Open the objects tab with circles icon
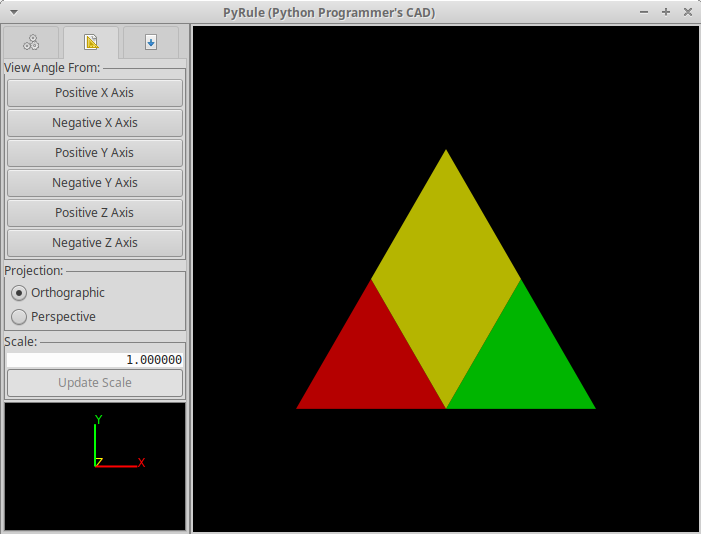 point(31,42)
